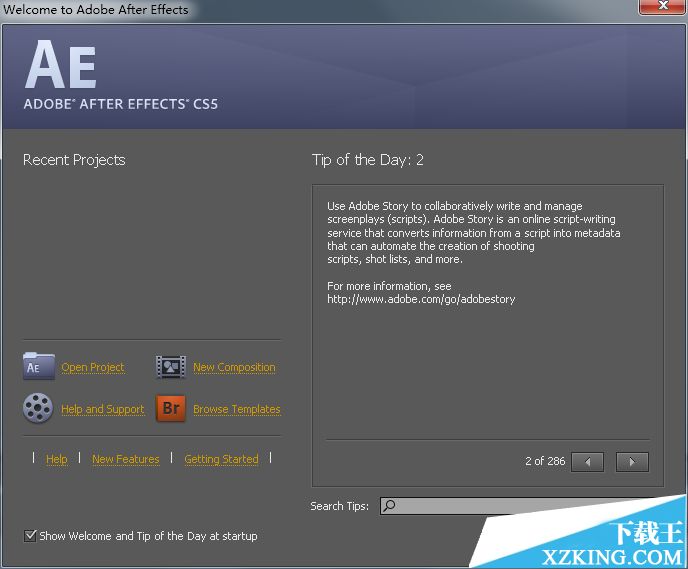Click the adobestory URL text in tip
The height and width of the screenshot is (569, 688).
pyautogui.click(x=421, y=299)
